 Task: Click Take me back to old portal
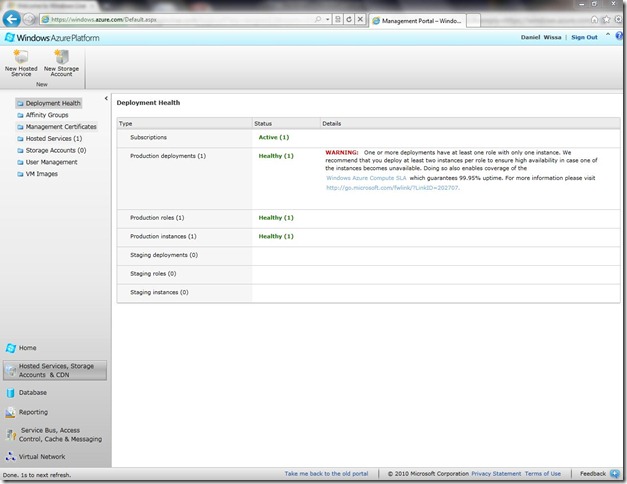click(x=326, y=473)
